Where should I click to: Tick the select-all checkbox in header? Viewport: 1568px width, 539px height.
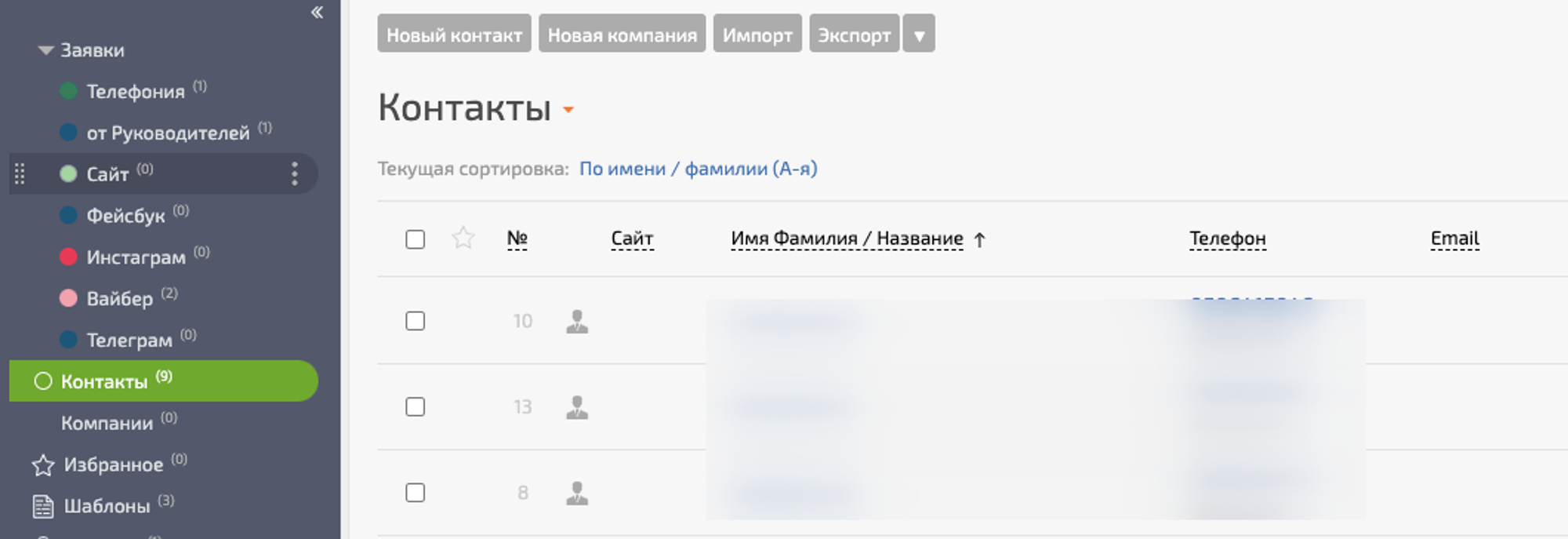point(415,239)
